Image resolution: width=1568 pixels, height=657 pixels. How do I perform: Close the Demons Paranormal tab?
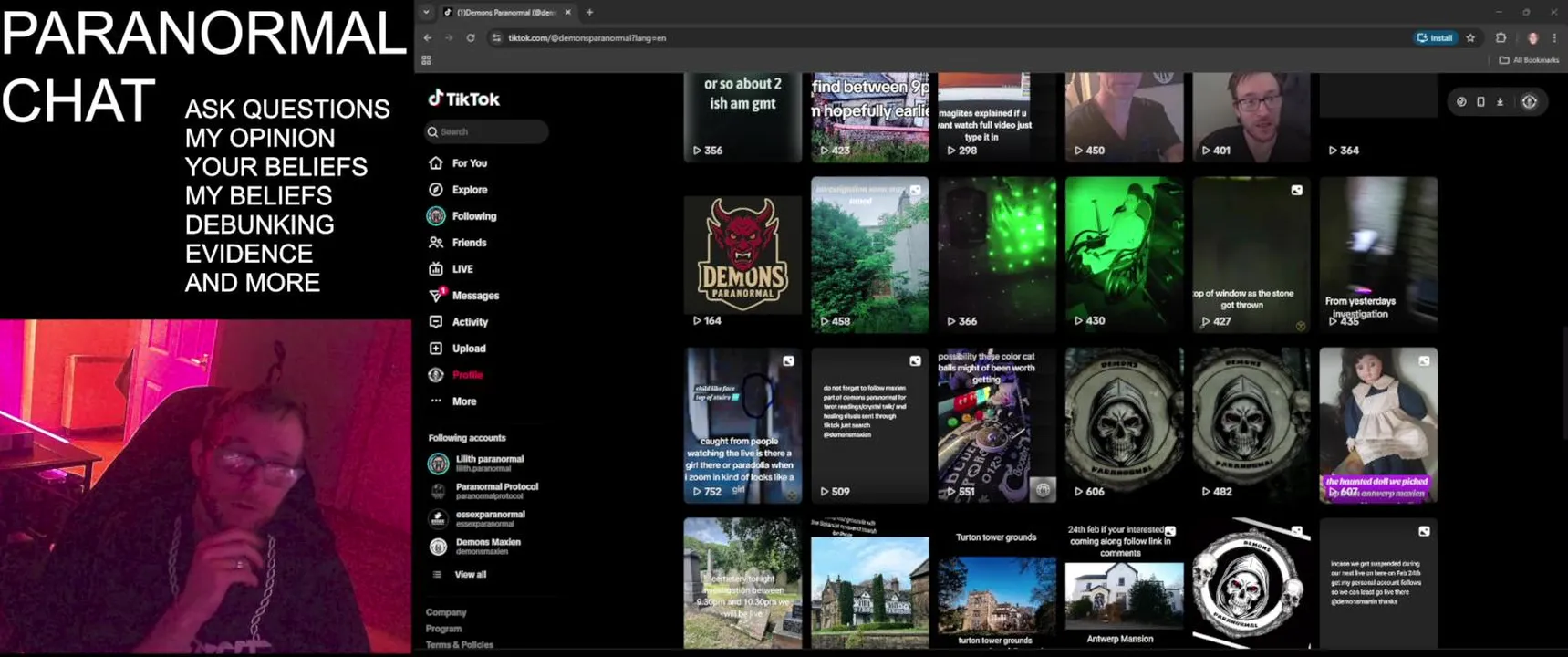pos(567,12)
